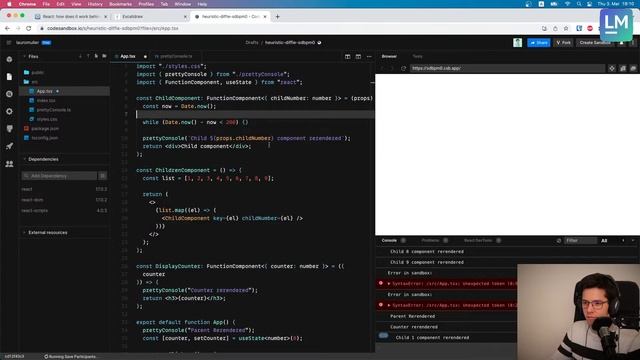
Task: Open the Sandbox Info sidebar icon
Action: click(x=9, y=60)
